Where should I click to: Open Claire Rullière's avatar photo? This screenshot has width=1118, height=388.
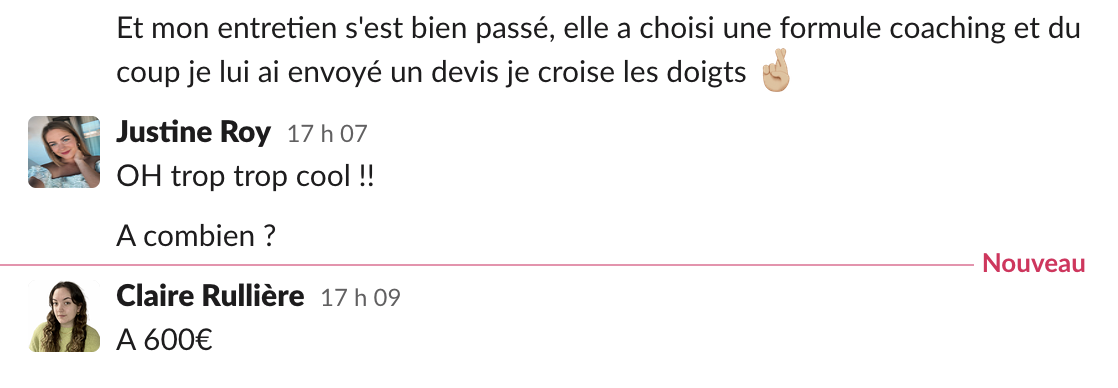pos(64,316)
